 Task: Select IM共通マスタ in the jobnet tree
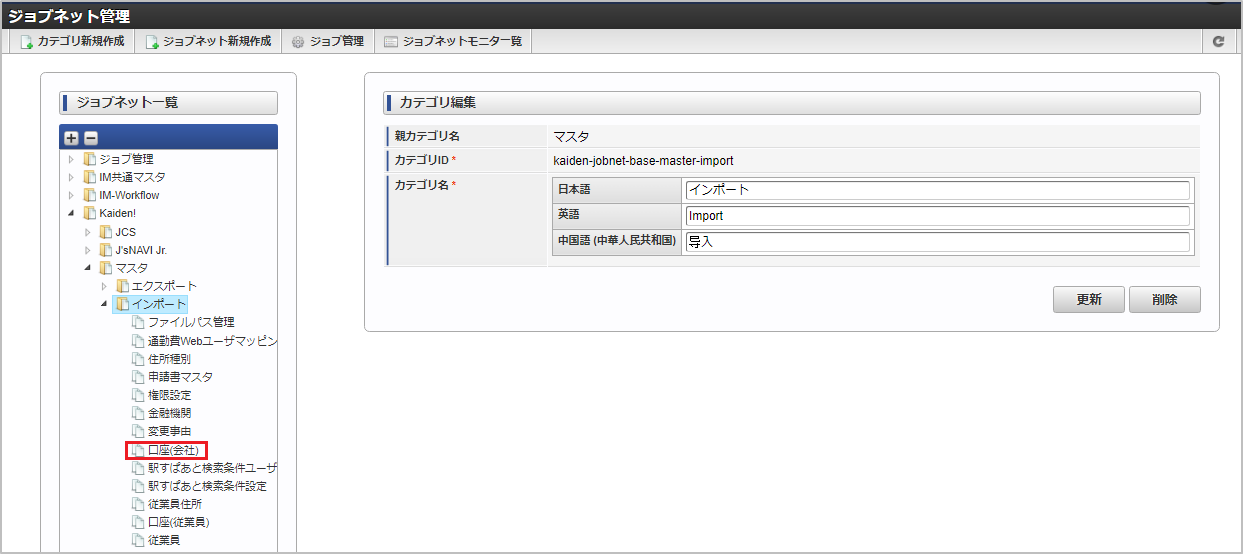pos(132,177)
